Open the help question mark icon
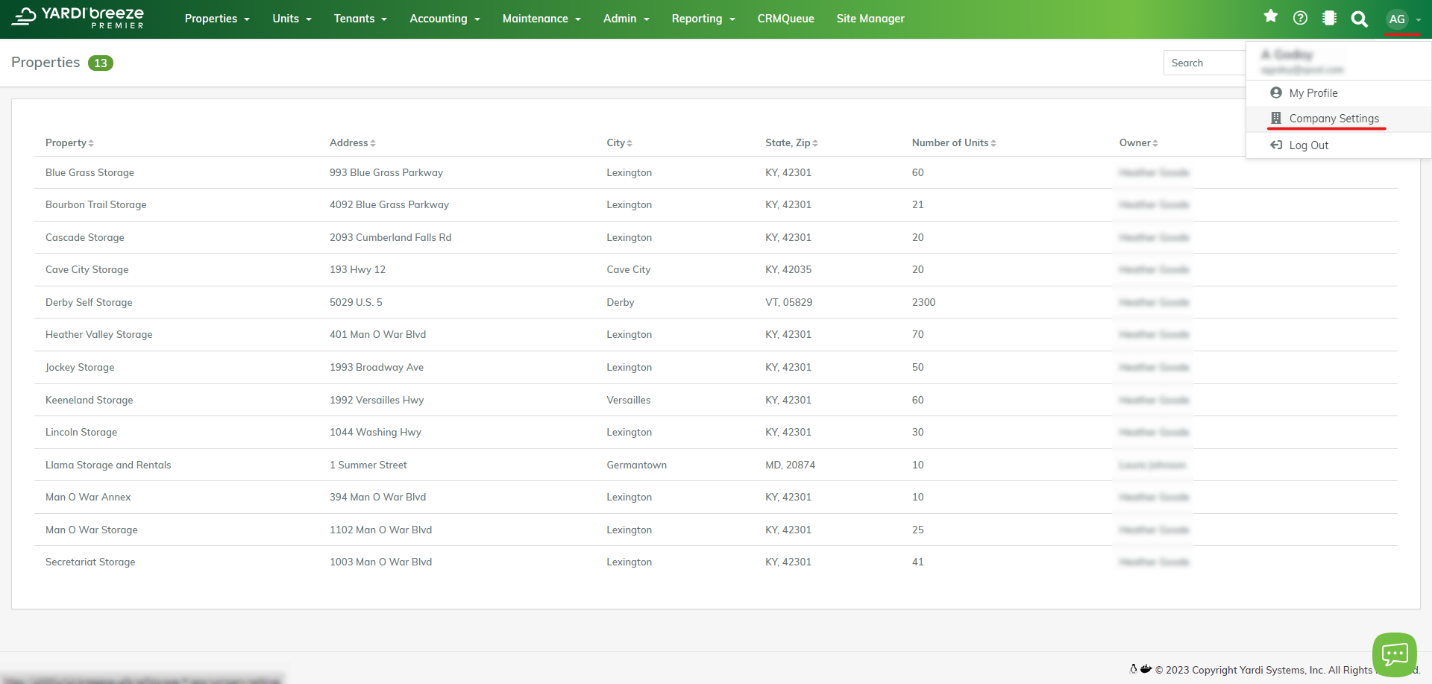The height and width of the screenshot is (684, 1432). tap(1300, 18)
